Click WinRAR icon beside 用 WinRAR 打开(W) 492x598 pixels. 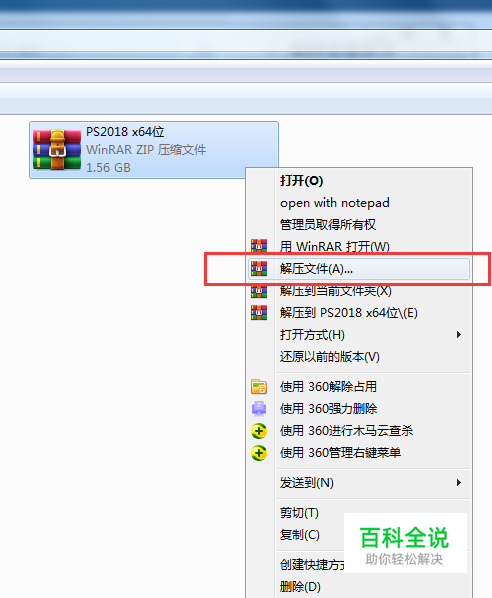click(259, 246)
